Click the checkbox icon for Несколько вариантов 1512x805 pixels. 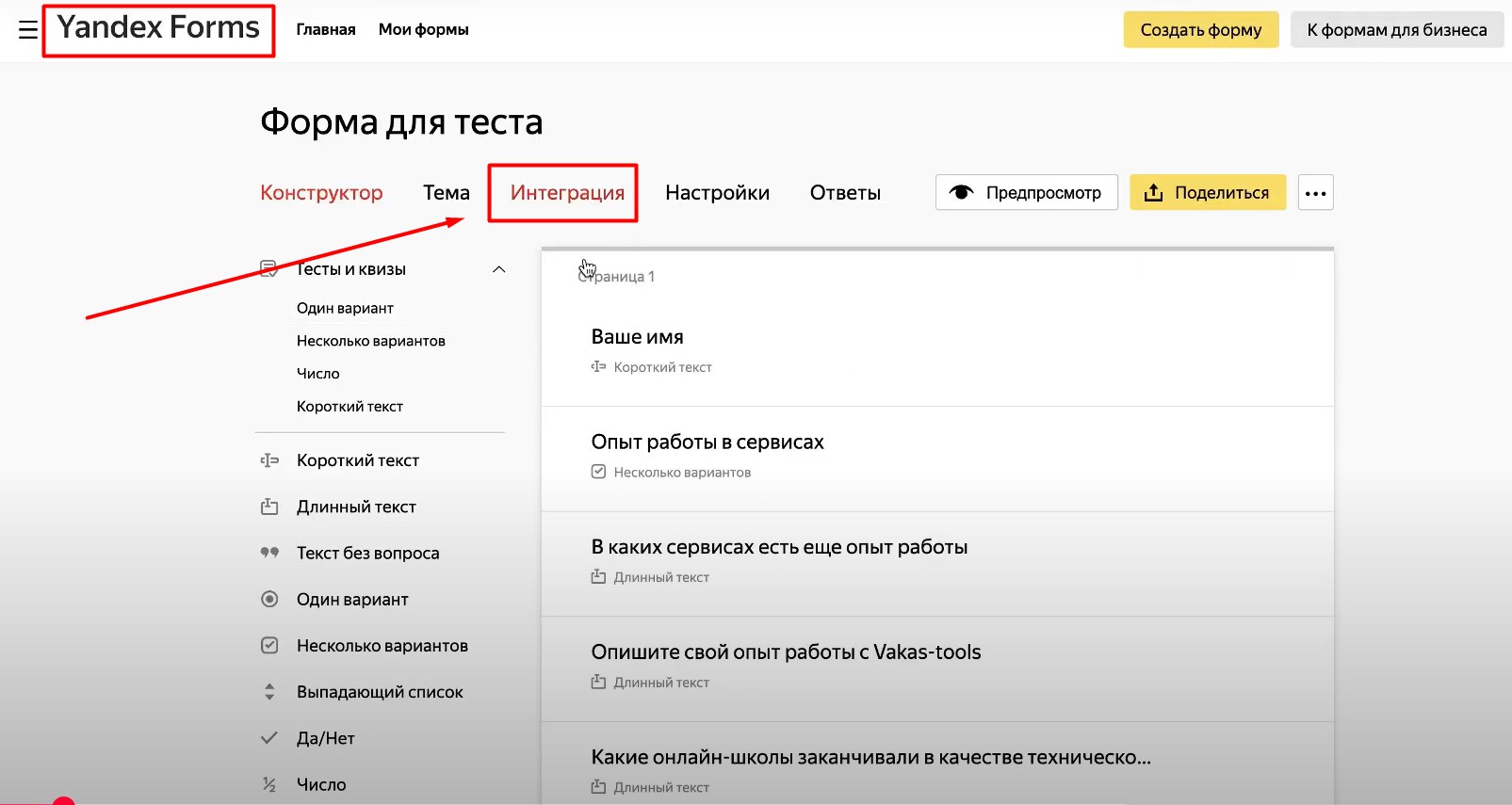coord(269,646)
